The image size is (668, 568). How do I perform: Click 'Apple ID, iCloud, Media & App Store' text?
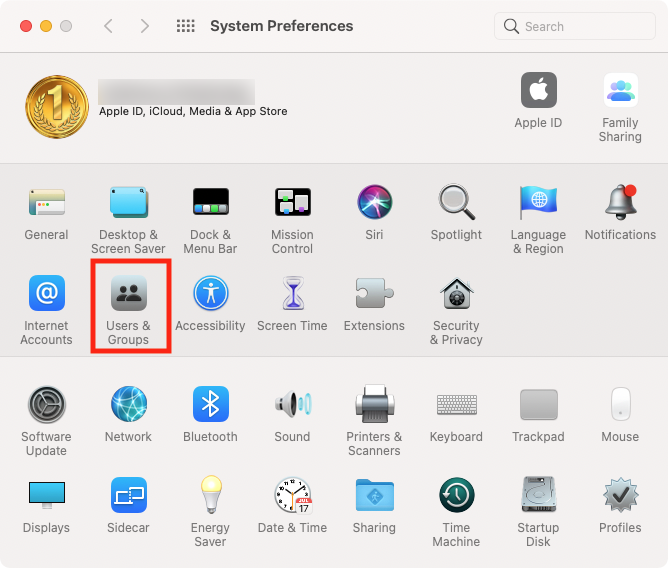[193, 112]
